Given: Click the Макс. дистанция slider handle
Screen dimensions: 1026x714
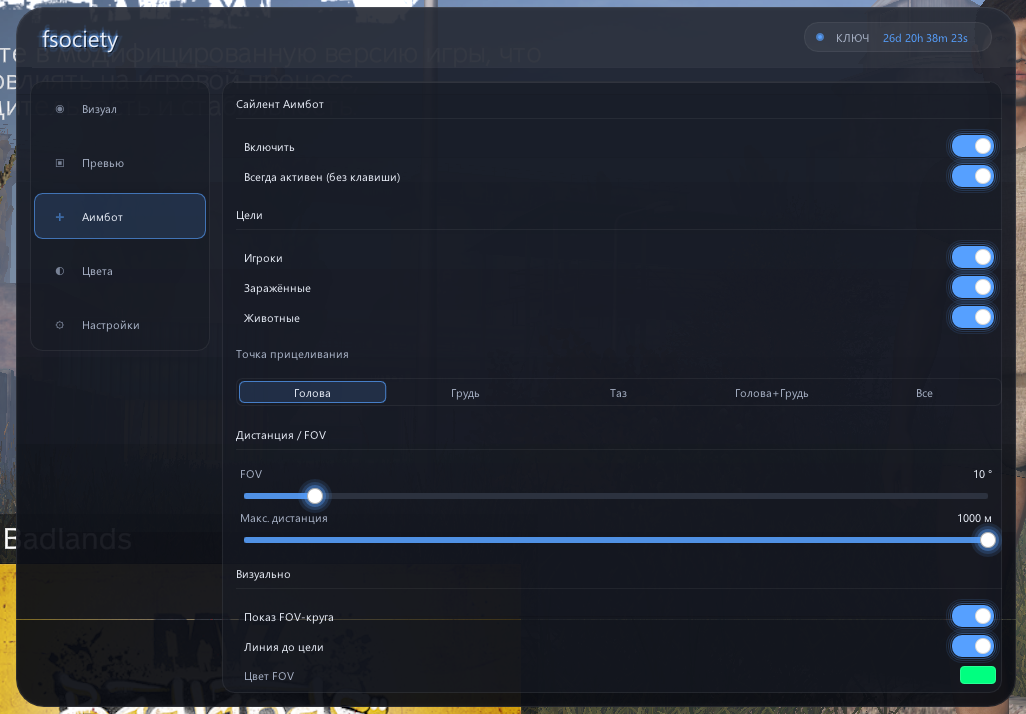Looking at the screenshot, I should pyautogui.click(x=987, y=540).
